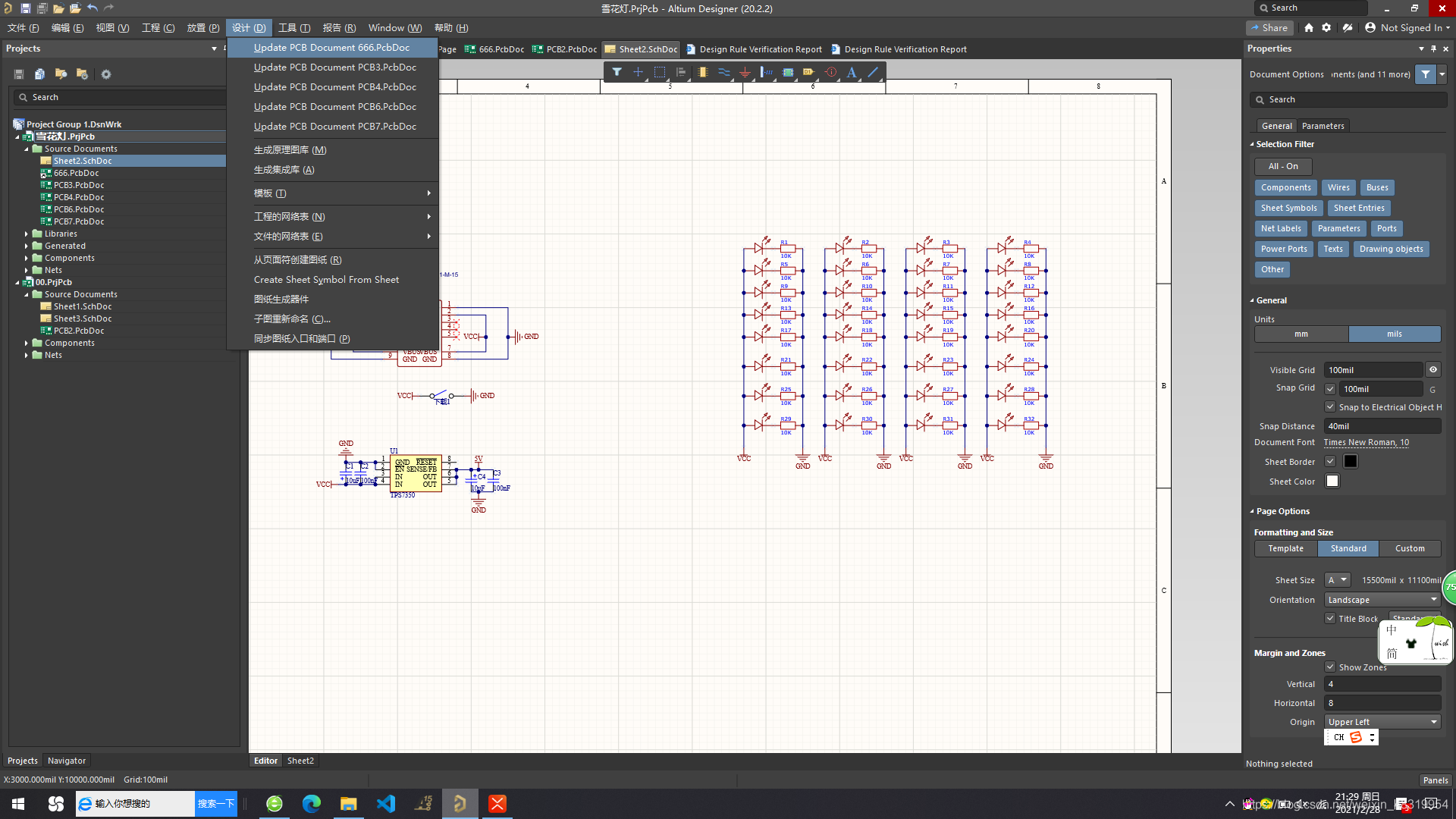This screenshot has width=1456, height=819.
Task: Open the Selection Filter tool on the schematic toolbar
Action: point(617,72)
